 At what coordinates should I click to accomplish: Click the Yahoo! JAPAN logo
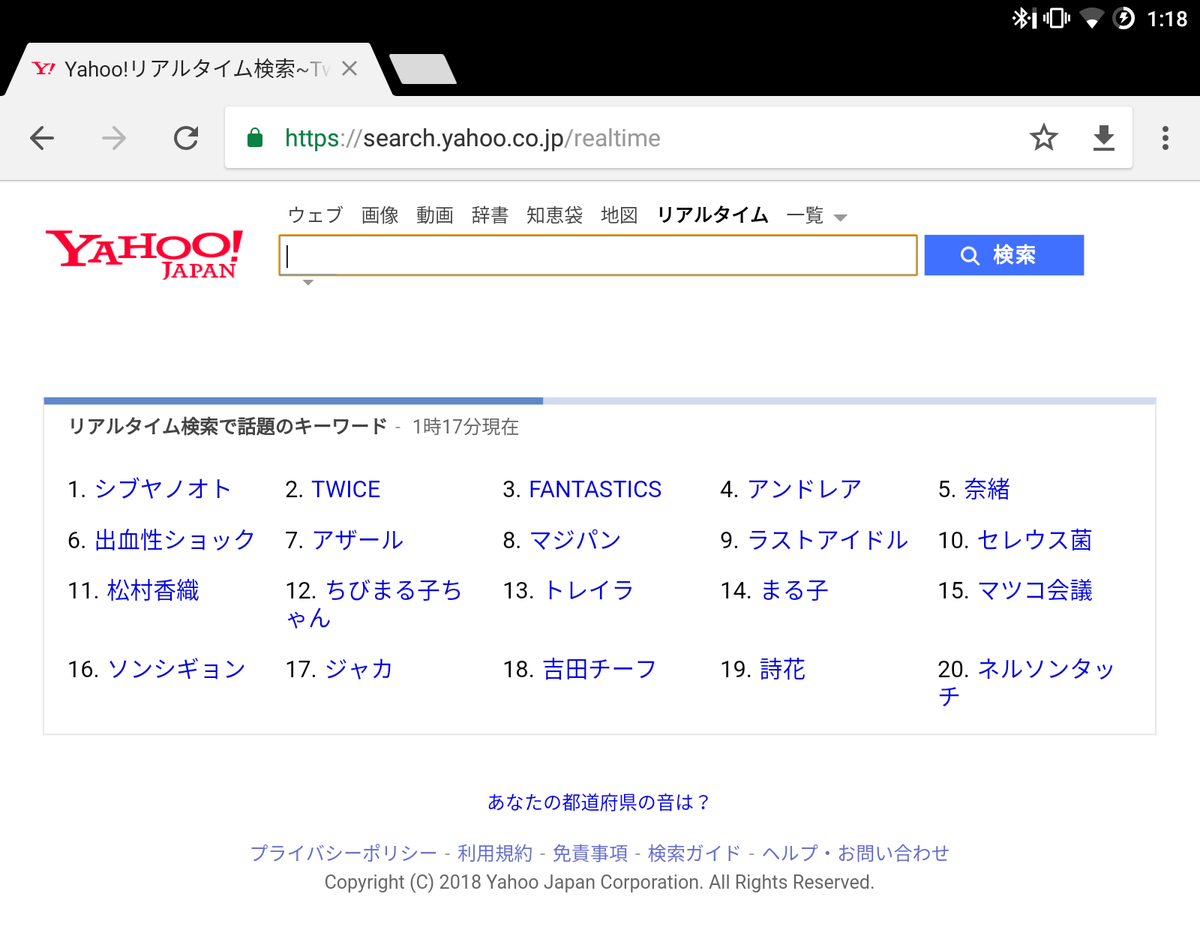coord(144,254)
